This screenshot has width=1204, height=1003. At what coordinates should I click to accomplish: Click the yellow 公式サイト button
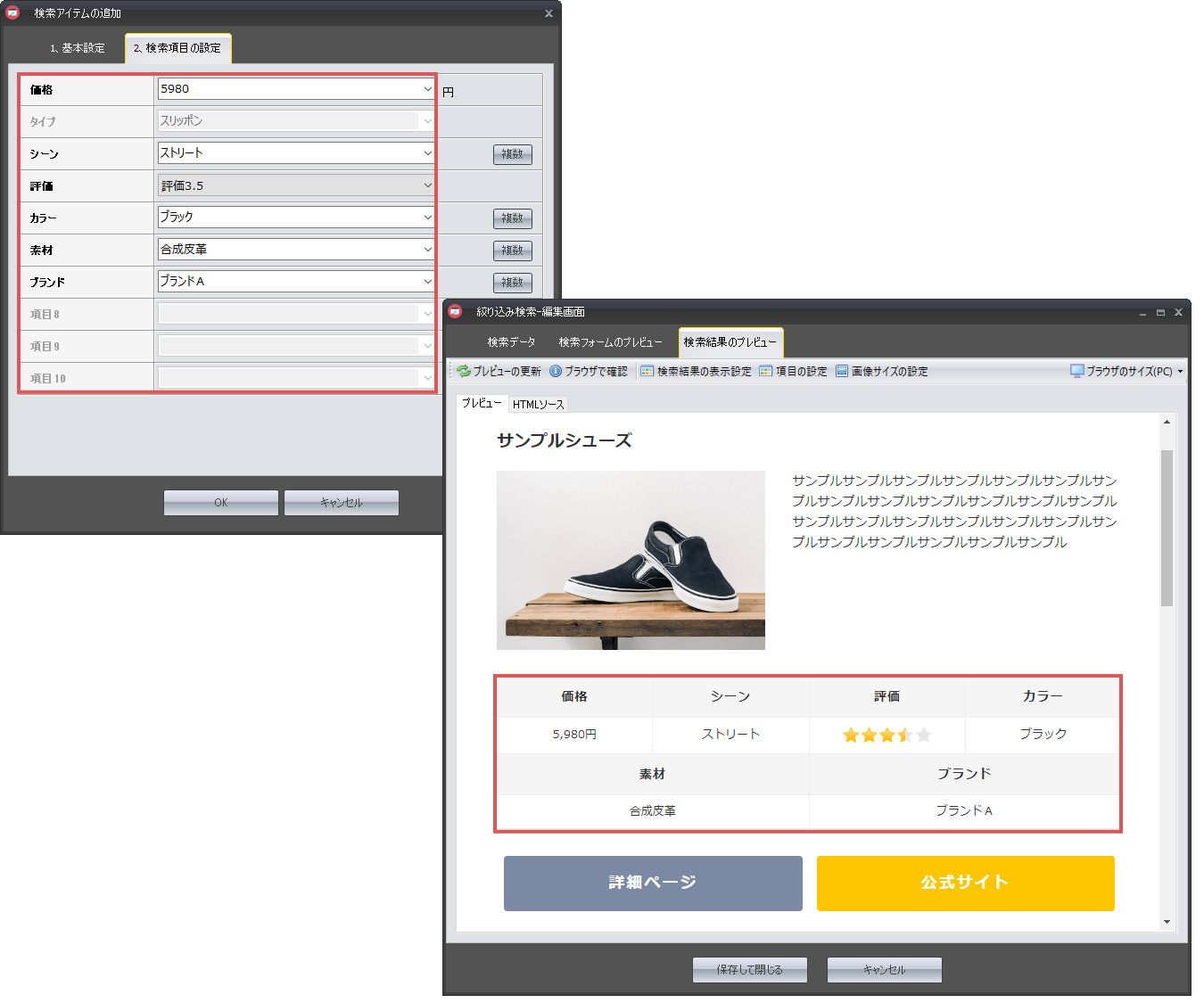tap(965, 883)
